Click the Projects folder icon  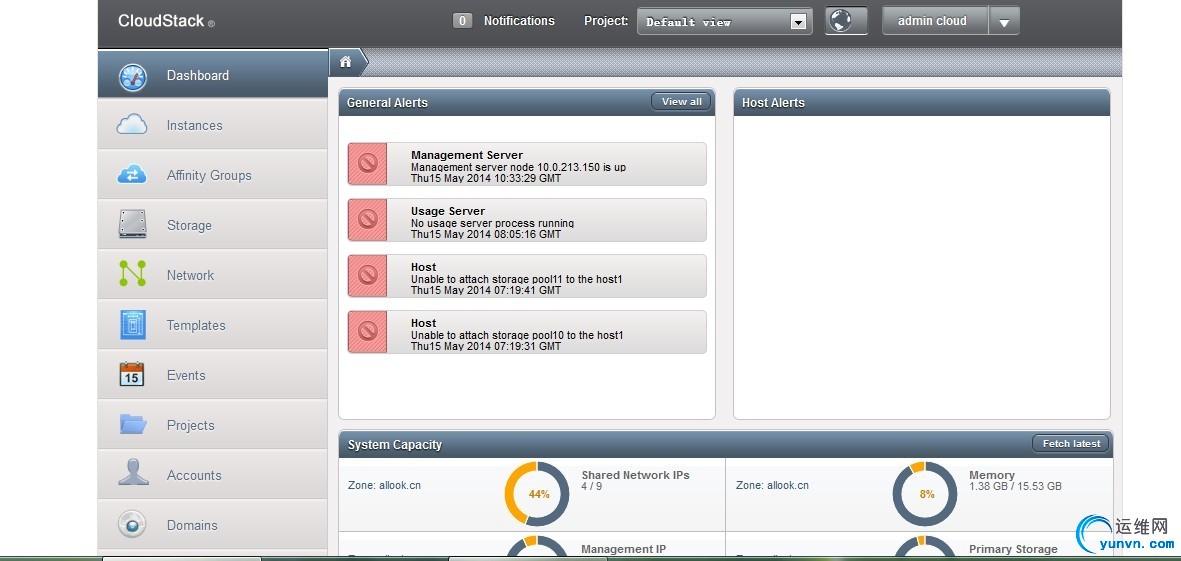[x=133, y=424]
